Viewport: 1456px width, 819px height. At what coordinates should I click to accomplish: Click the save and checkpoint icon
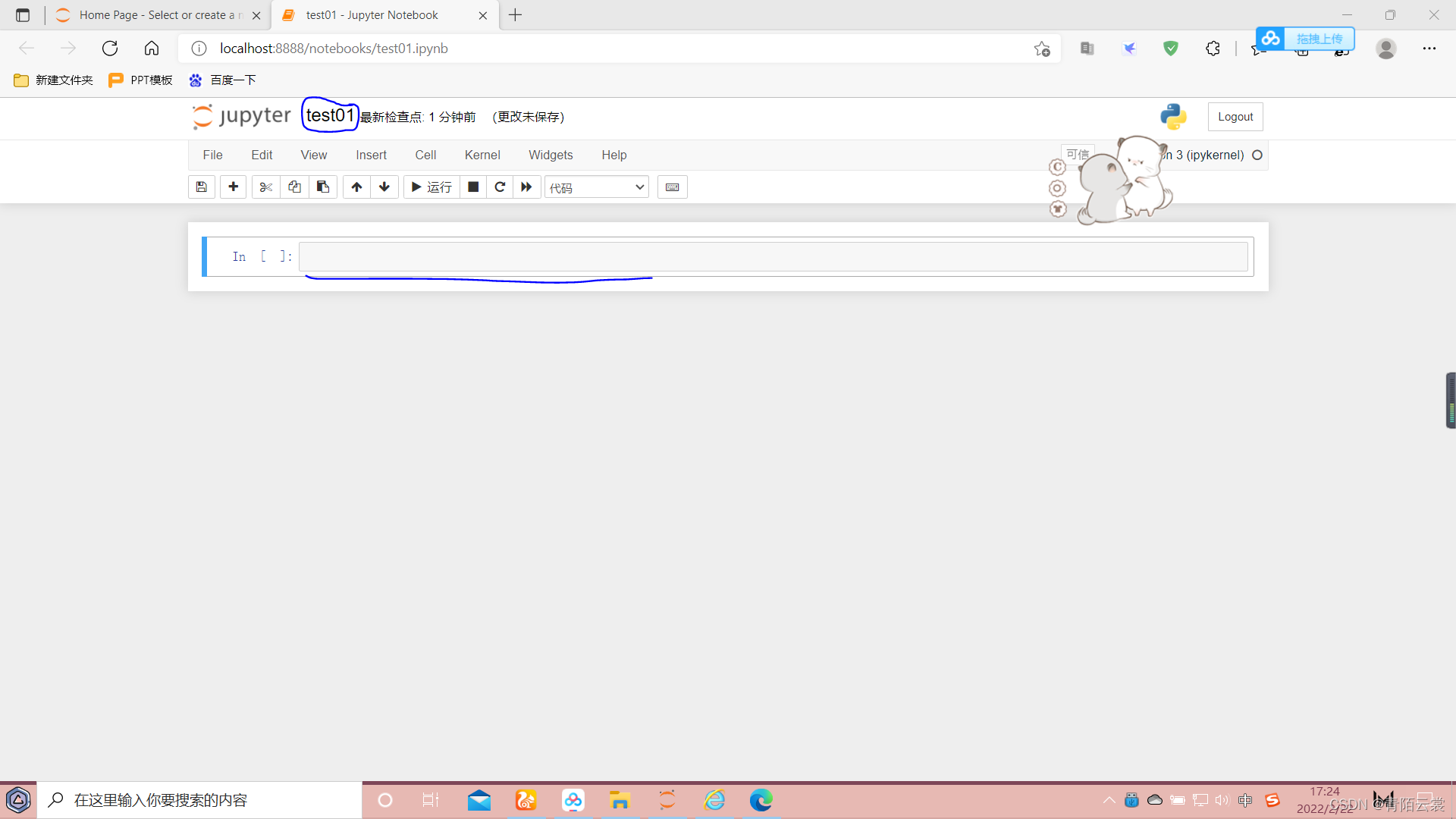[201, 187]
